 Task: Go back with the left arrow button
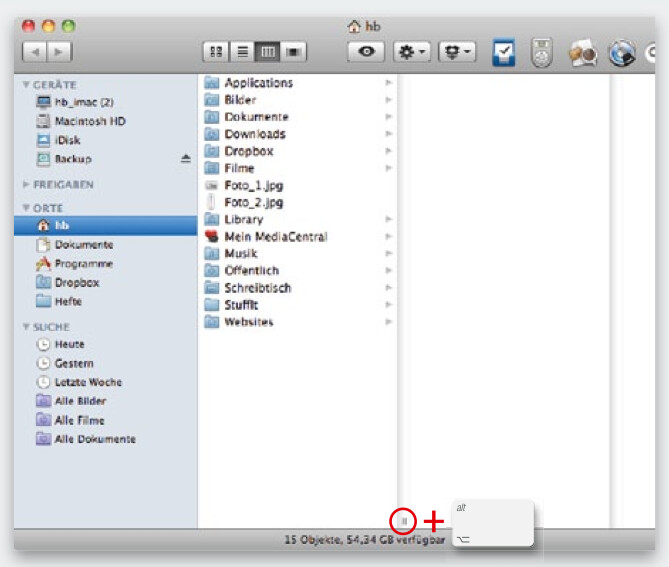tap(35, 52)
